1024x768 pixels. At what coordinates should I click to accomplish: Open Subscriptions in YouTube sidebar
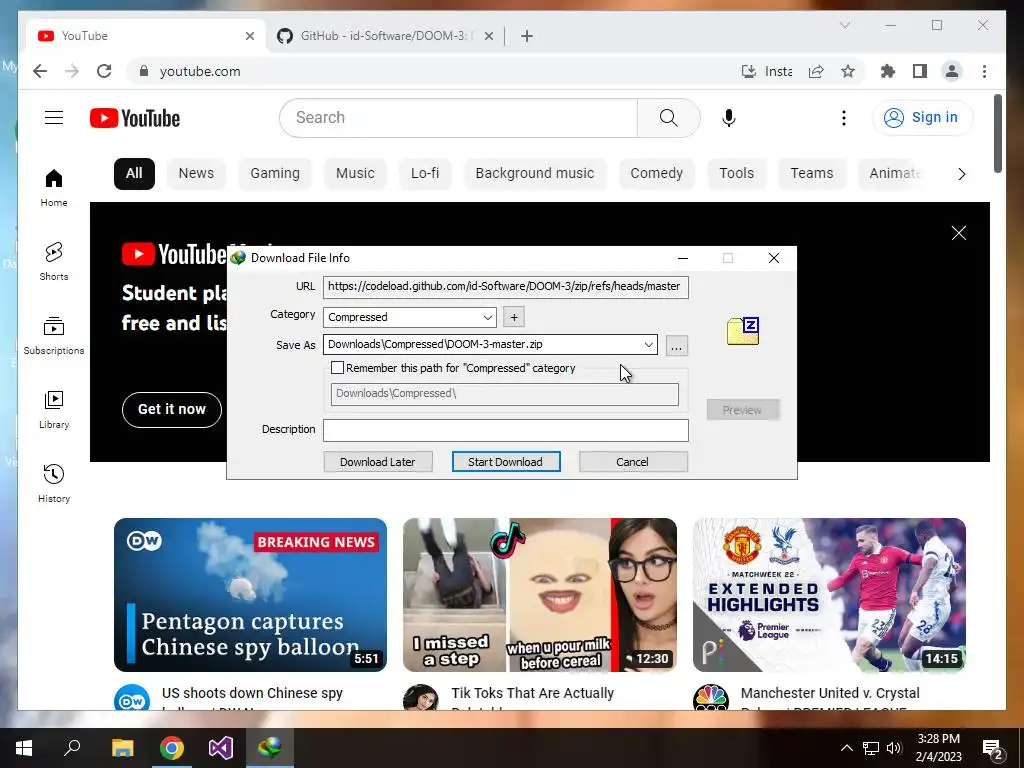54,335
